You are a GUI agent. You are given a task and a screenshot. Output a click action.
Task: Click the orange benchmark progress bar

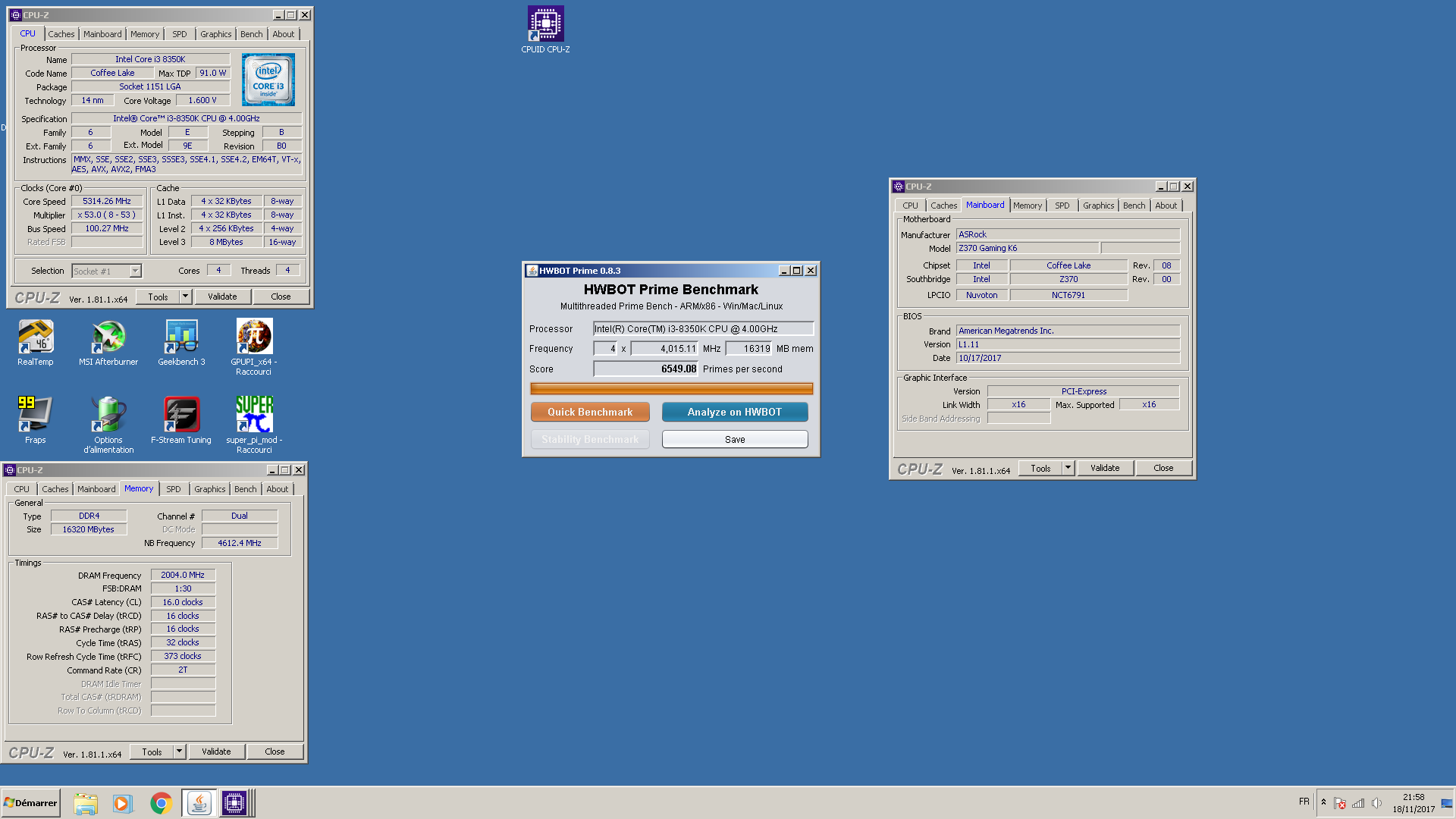pos(671,389)
